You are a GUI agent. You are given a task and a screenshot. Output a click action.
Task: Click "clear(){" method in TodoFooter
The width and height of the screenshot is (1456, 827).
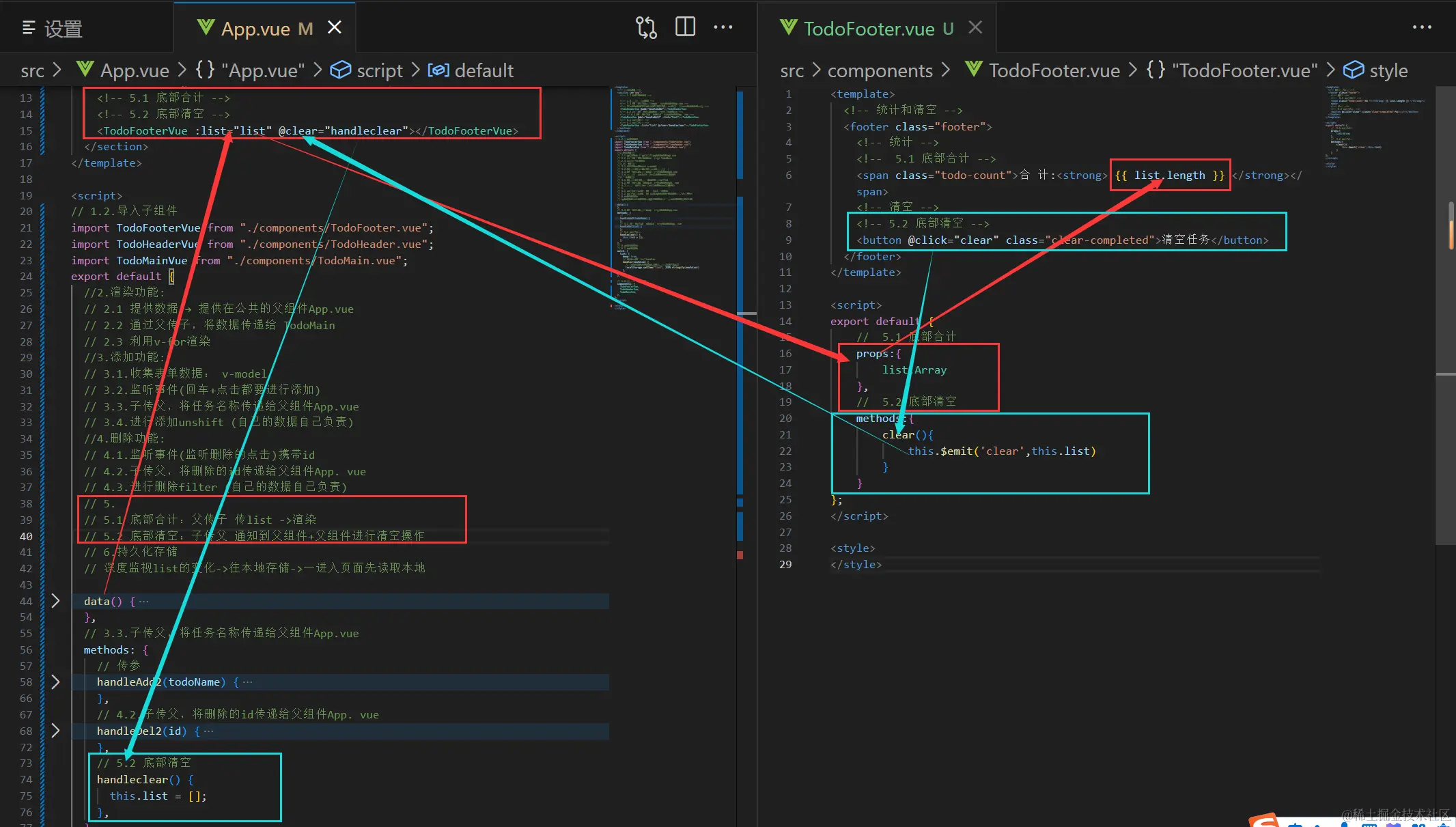pyautogui.click(x=908, y=434)
